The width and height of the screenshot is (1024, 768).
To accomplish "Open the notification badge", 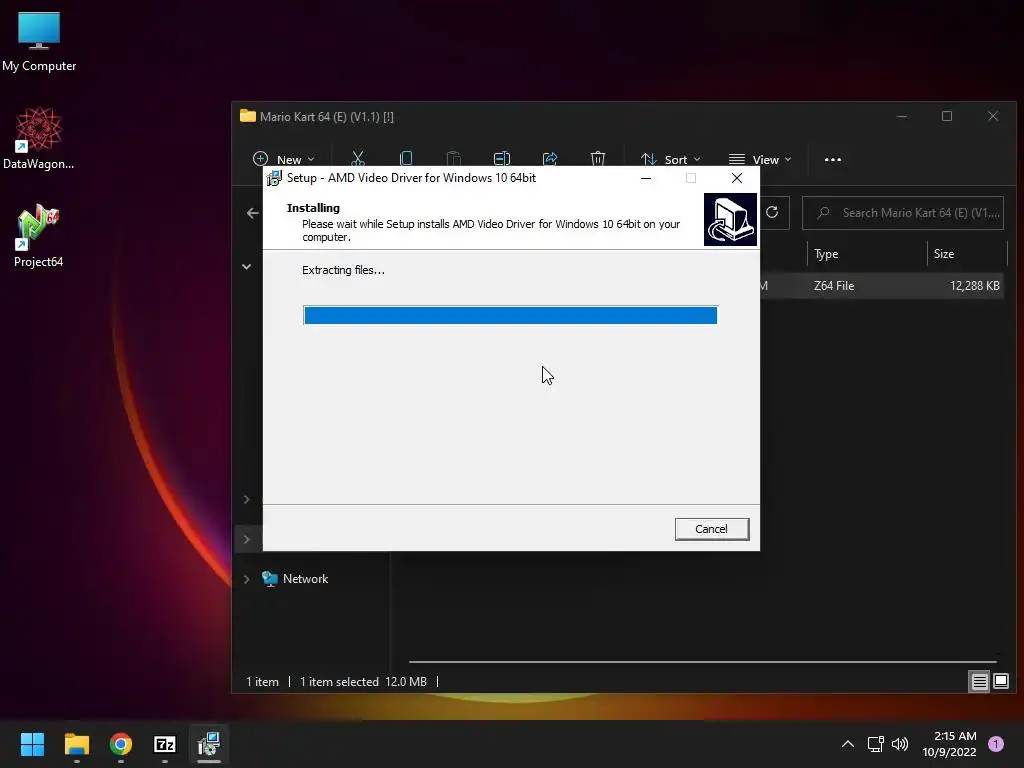I will coord(996,744).
